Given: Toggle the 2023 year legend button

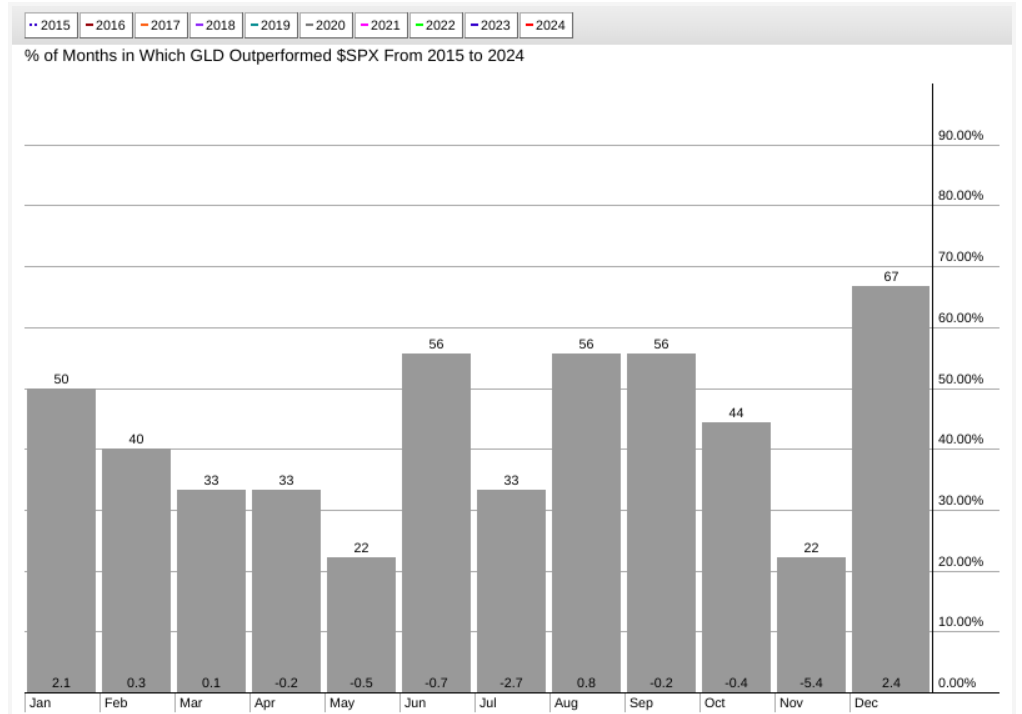Looking at the screenshot, I should (491, 25).
